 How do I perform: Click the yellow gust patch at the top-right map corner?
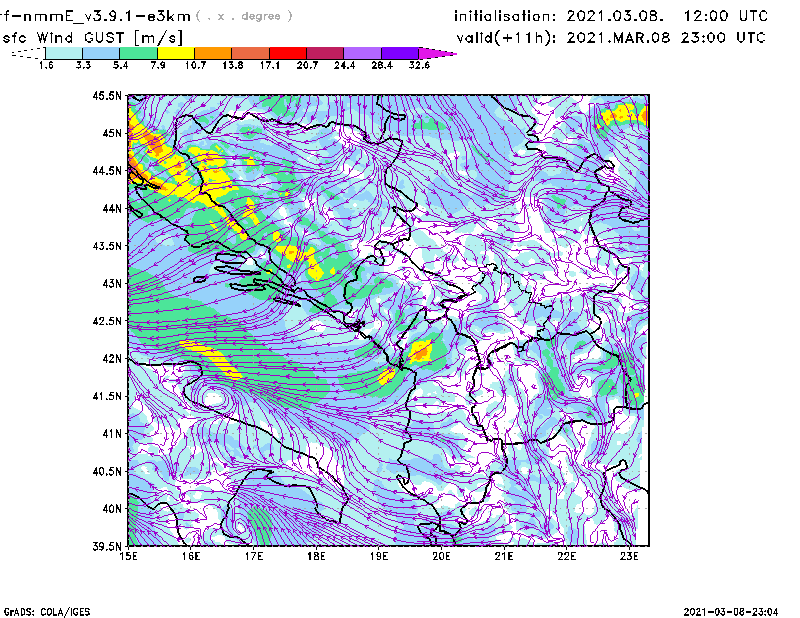624,114
